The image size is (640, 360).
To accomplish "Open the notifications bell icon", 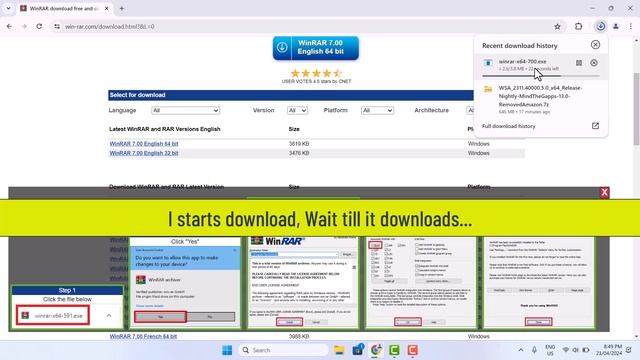I will pyautogui.click(x=629, y=350).
